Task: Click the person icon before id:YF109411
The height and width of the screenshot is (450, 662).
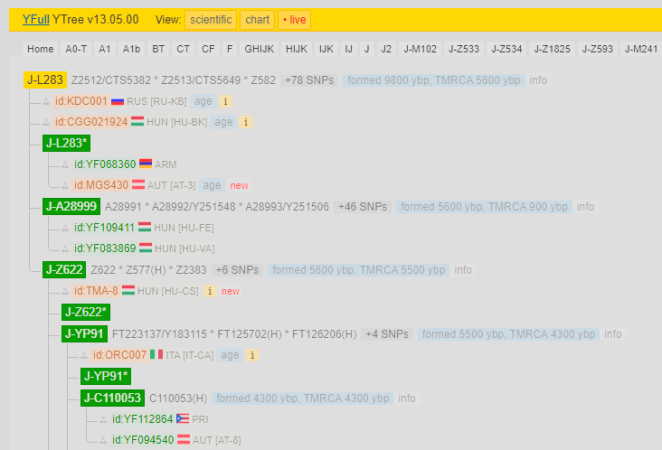Action: pos(65,228)
